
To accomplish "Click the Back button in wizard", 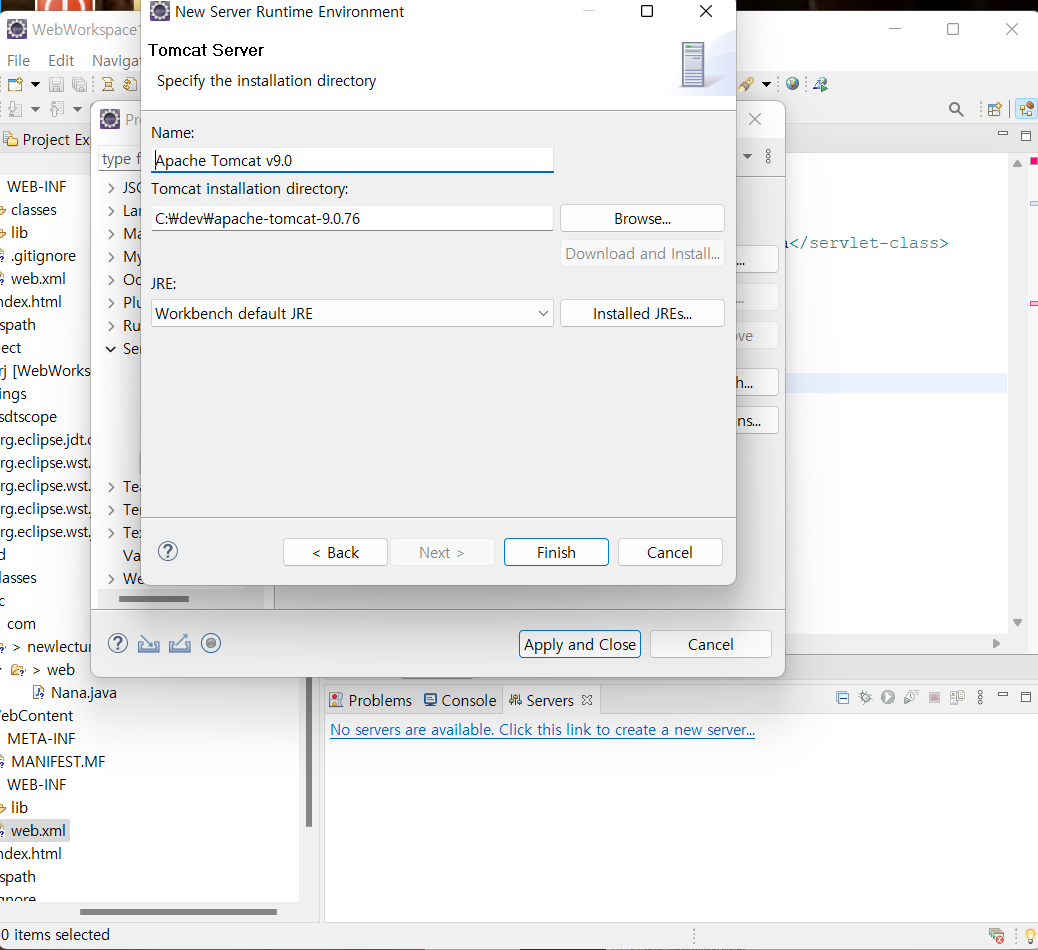I will point(335,552).
